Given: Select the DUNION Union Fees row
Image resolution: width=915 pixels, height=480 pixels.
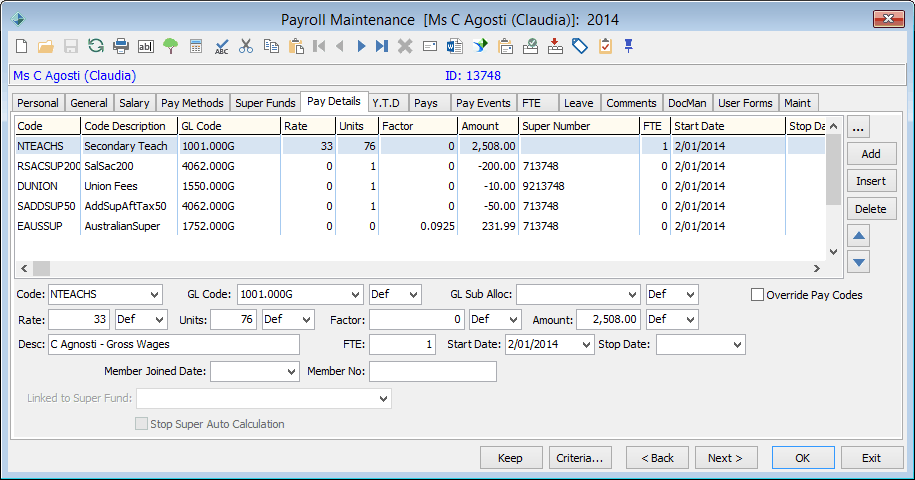Looking at the screenshot, I should tap(420, 186).
